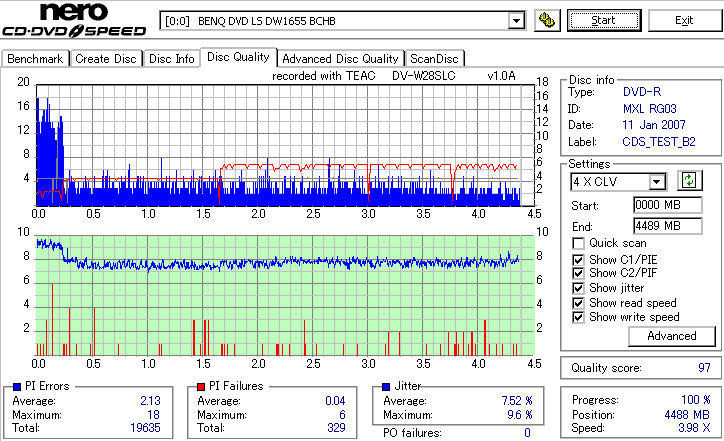The height and width of the screenshot is (441, 724).
Task: Click the Exit button
Action: [x=684, y=20]
